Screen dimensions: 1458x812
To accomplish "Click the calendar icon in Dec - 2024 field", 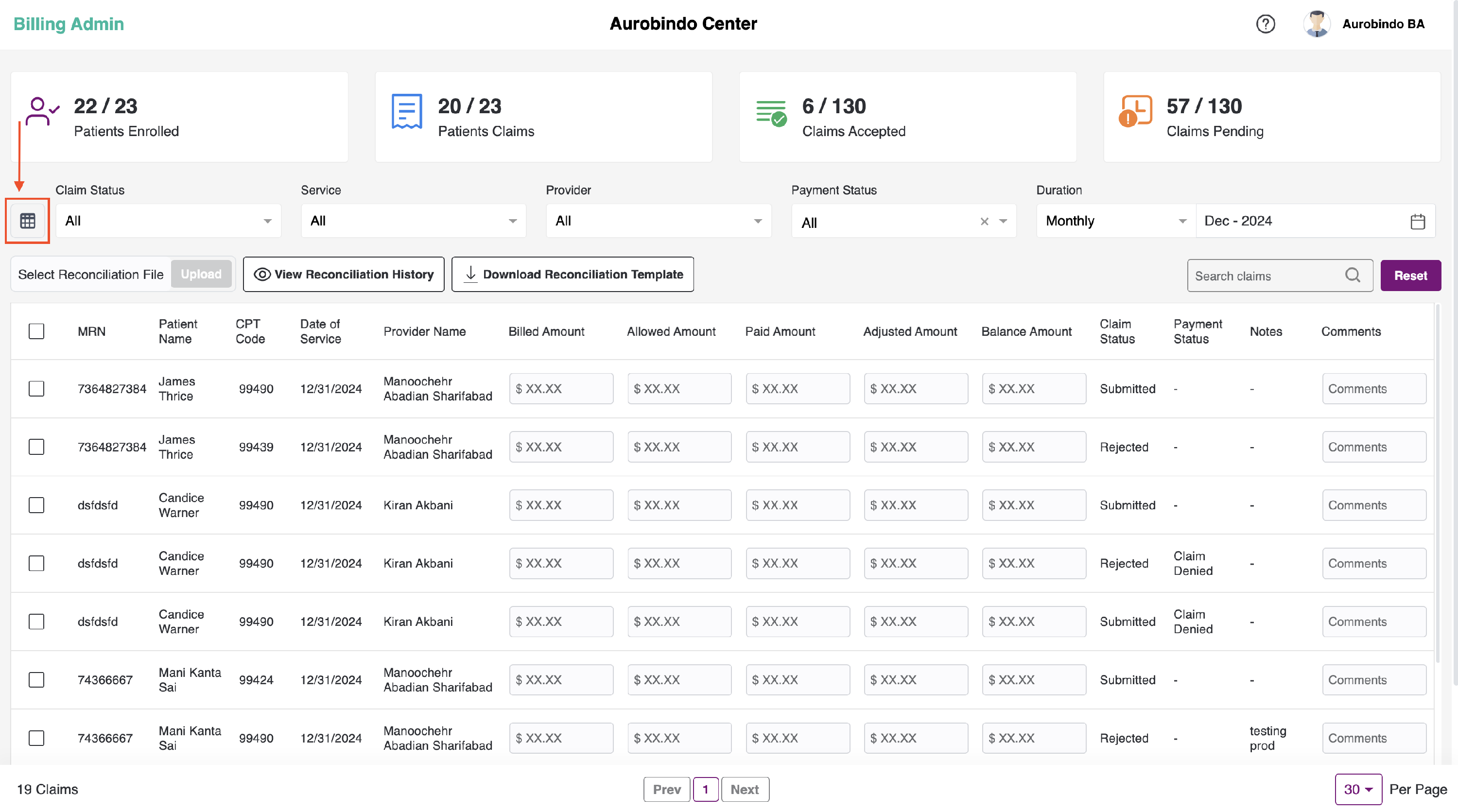I will [1417, 221].
